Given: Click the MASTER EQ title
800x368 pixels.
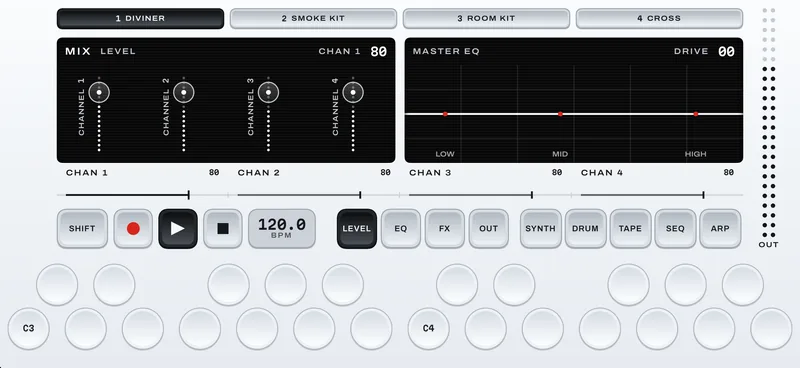Looking at the screenshot, I should click(x=446, y=52).
